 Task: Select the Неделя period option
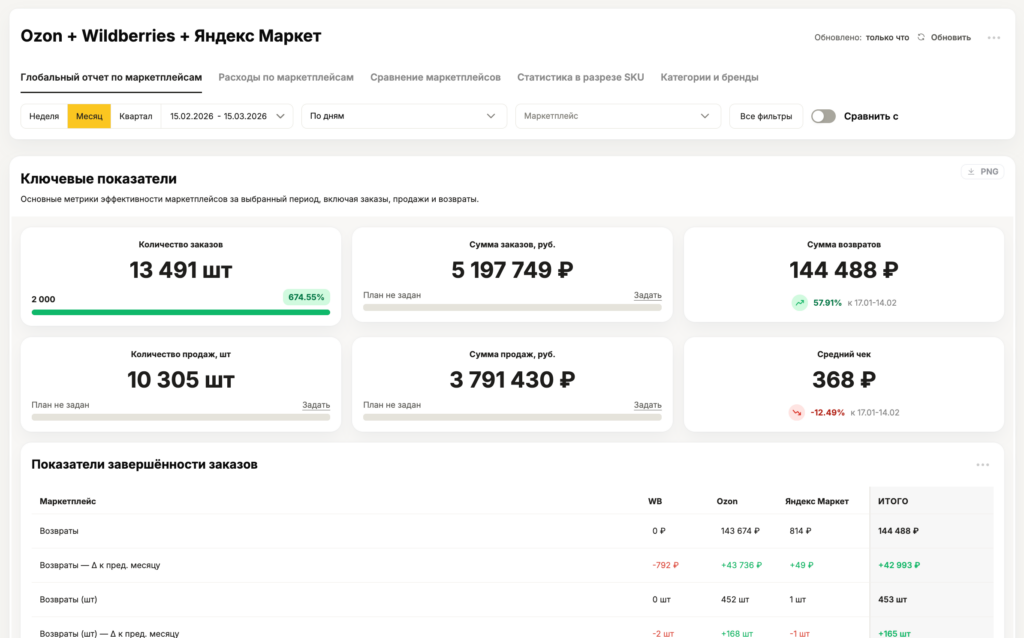44,116
